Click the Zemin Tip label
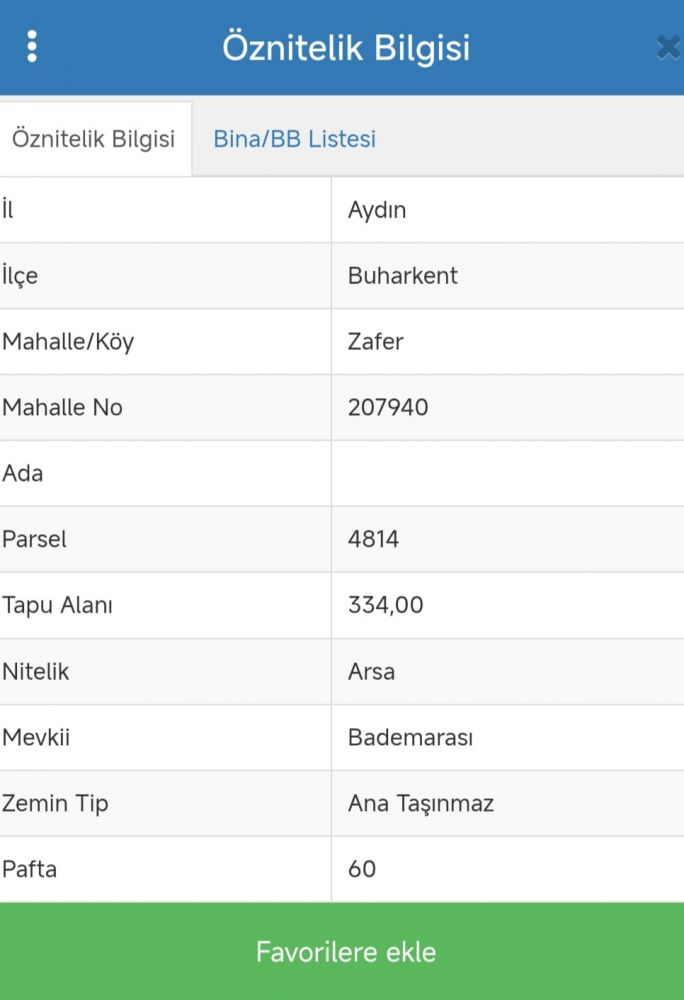Screen dimensions: 684x1000 (55, 803)
